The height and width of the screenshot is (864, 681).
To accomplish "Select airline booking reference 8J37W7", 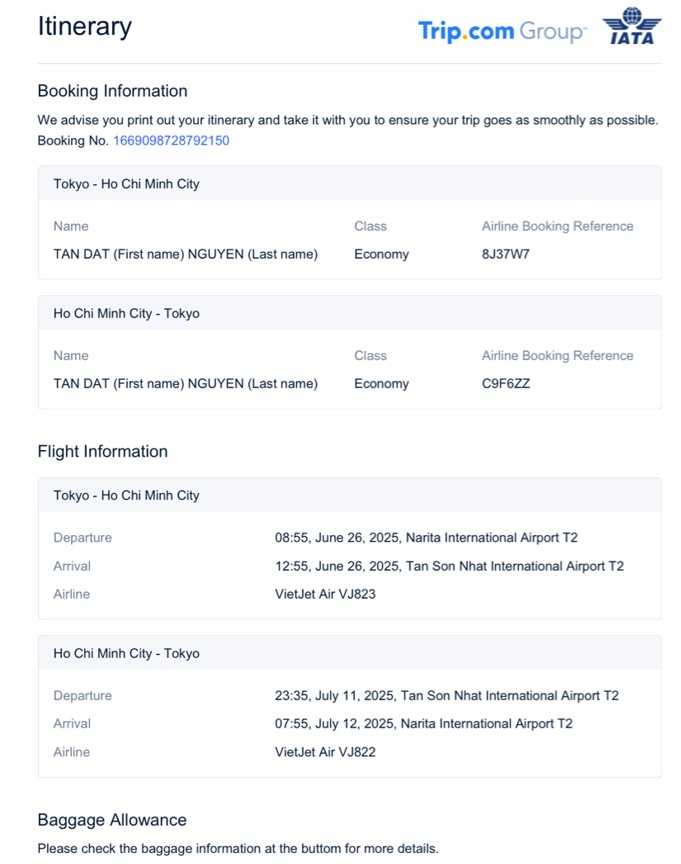I will (x=505, y=254).
